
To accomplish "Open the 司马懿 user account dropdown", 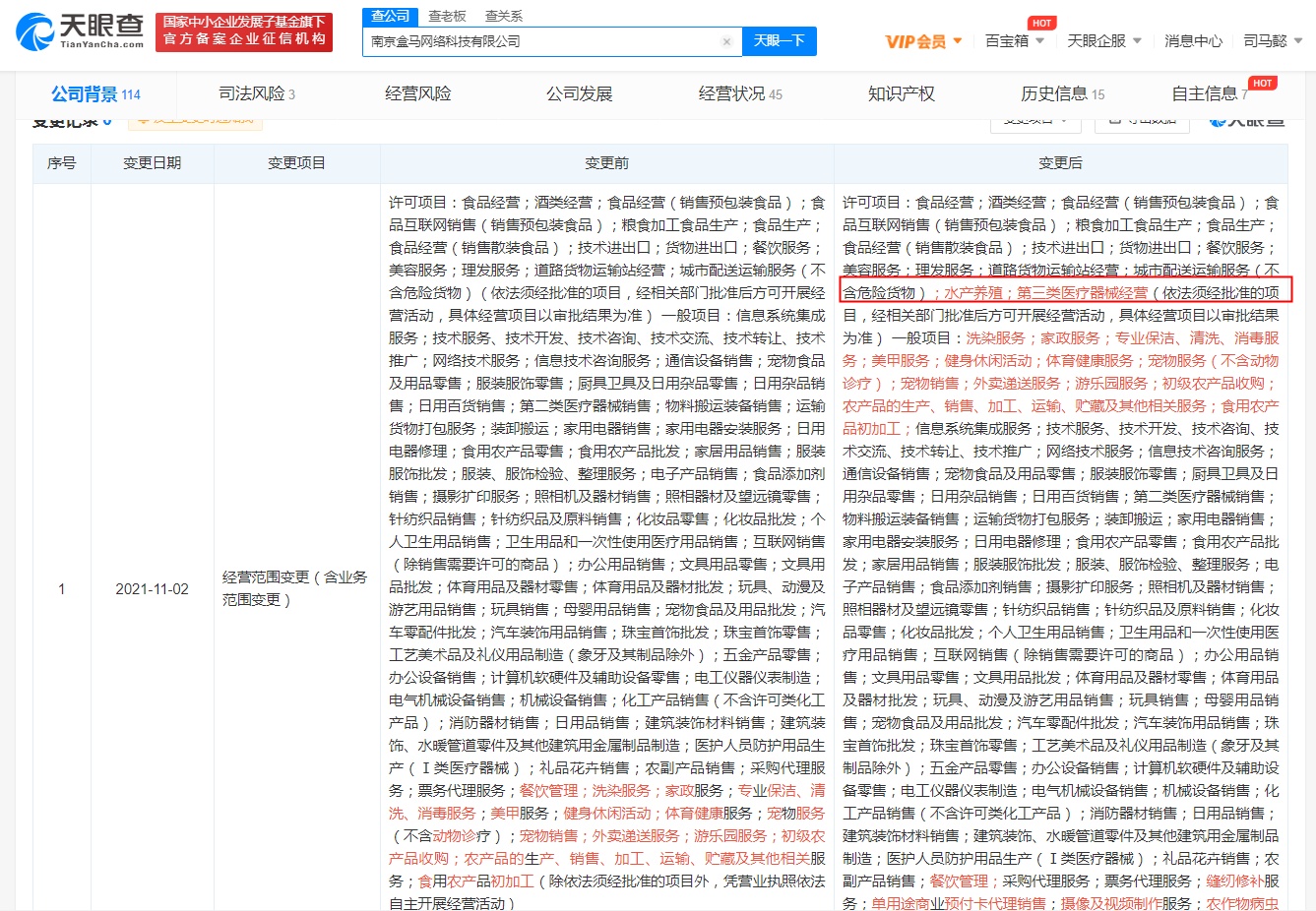I will click(x=1273, y=41).
